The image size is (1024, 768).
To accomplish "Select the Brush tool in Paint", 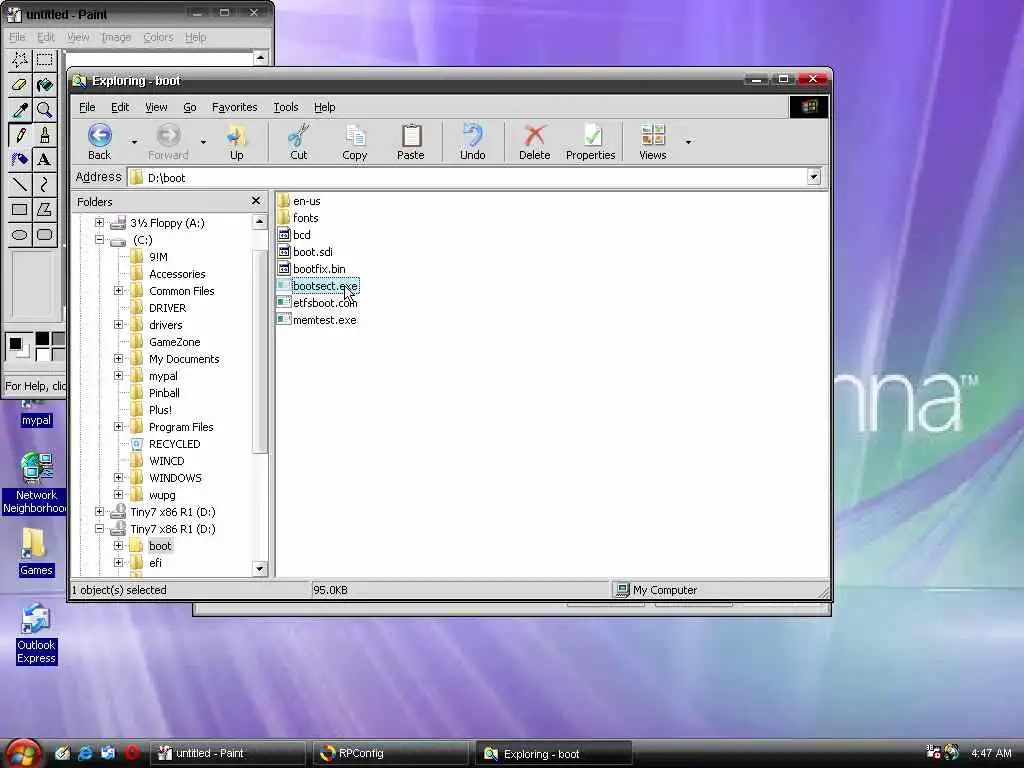I will click(44, 135).
